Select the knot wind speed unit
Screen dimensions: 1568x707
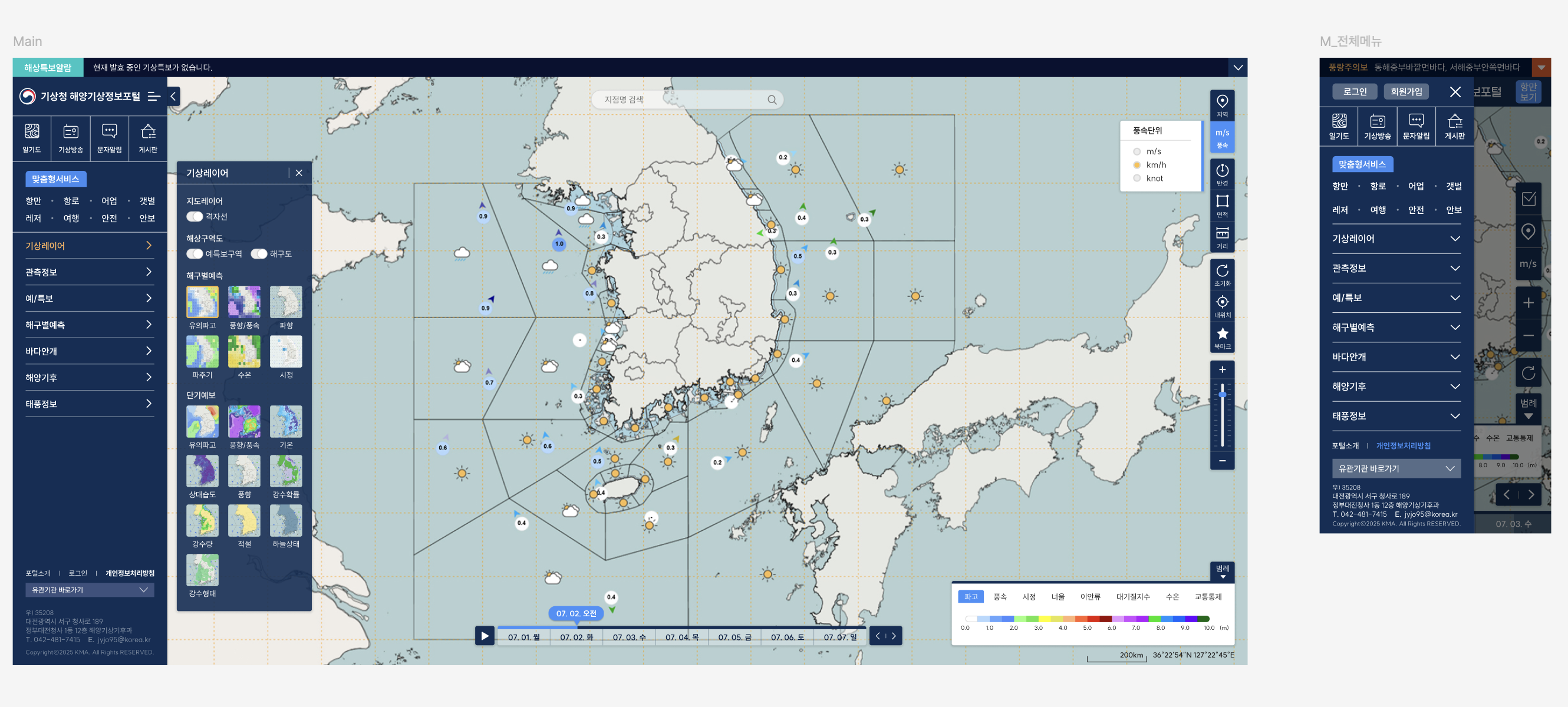pyautogui.click(x=1137, y=179)
